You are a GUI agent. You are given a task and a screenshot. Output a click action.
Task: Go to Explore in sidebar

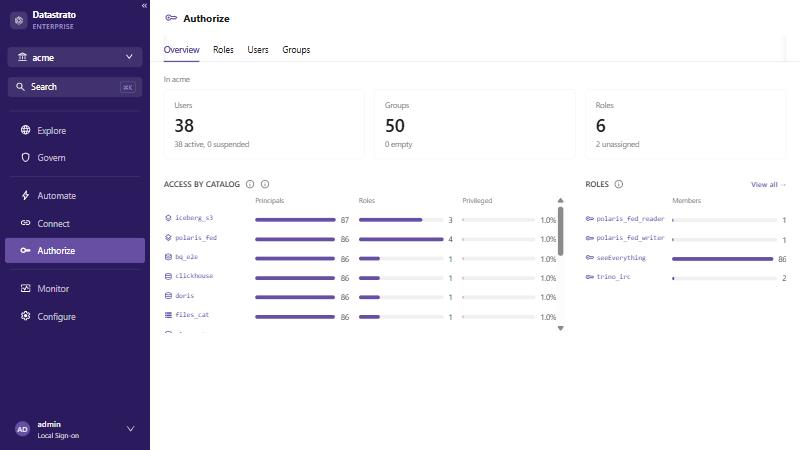[x=75, y=130]
